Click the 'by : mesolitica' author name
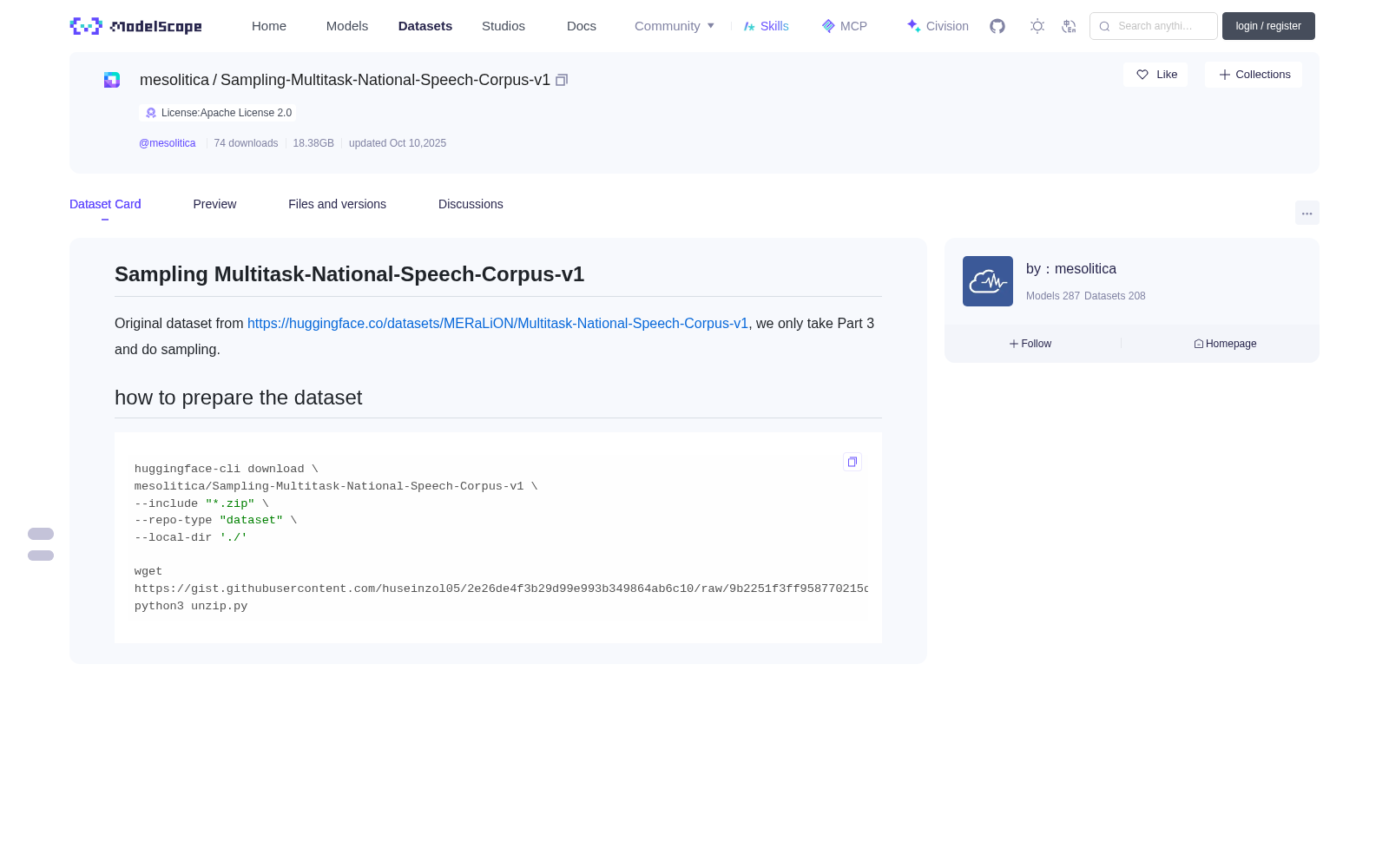The image size is (1389, 868). click(x=1071, y=269)
